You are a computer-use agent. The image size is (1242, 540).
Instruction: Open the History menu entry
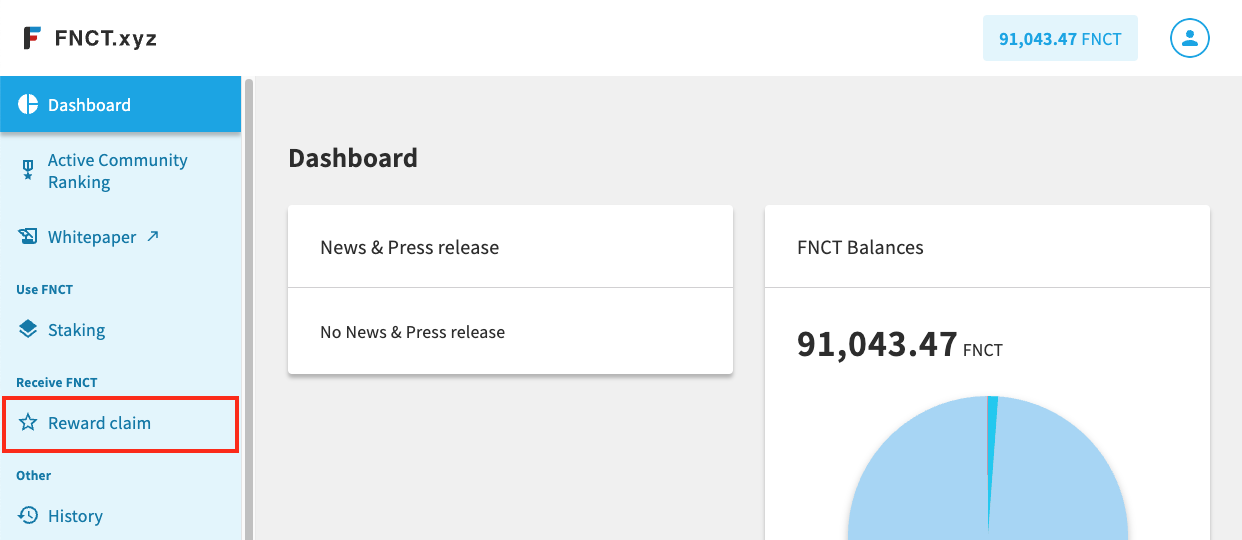(x=120, y=516)
